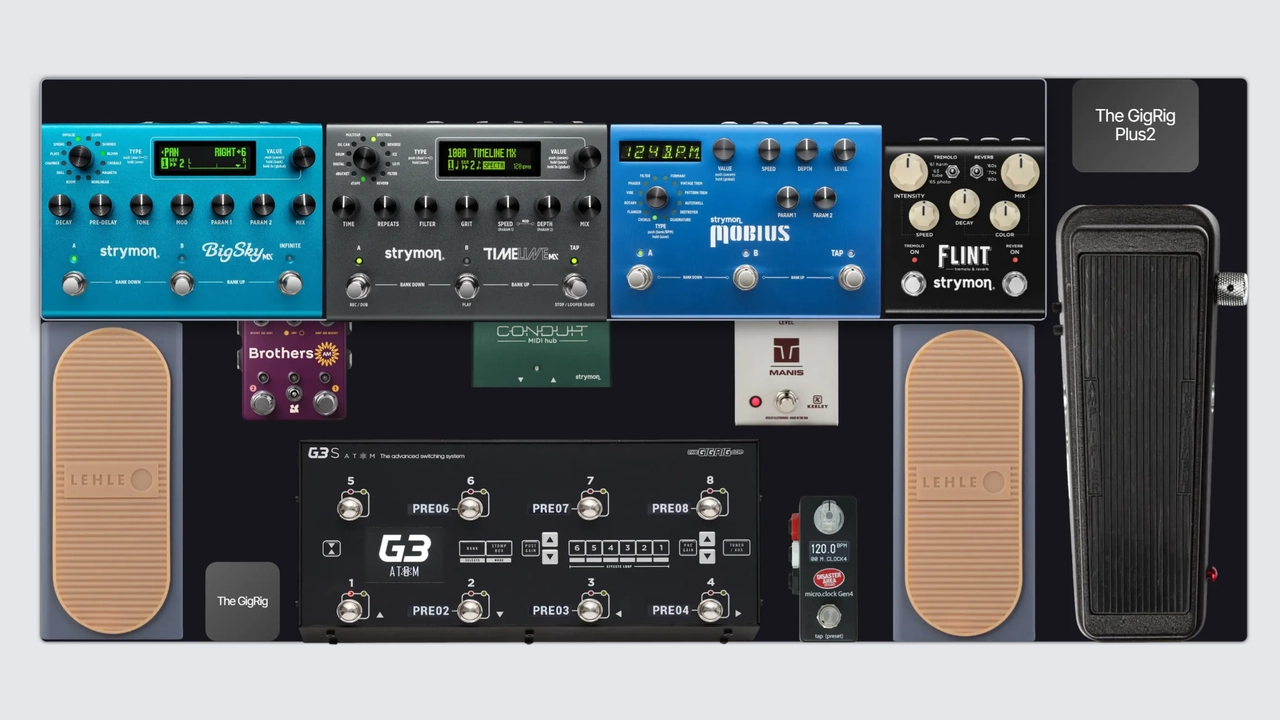Click the BigSky MX Mod knob

point(182,205)
